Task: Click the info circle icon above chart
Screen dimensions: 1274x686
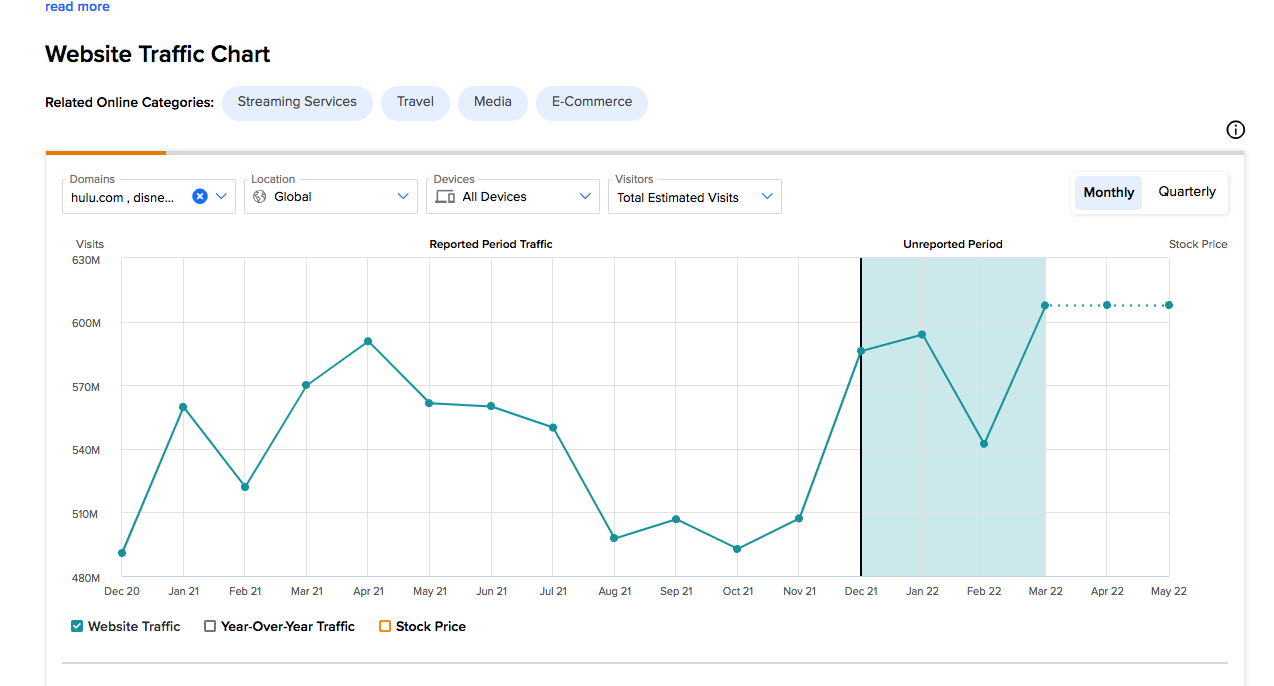Action: pos(1235,130)
